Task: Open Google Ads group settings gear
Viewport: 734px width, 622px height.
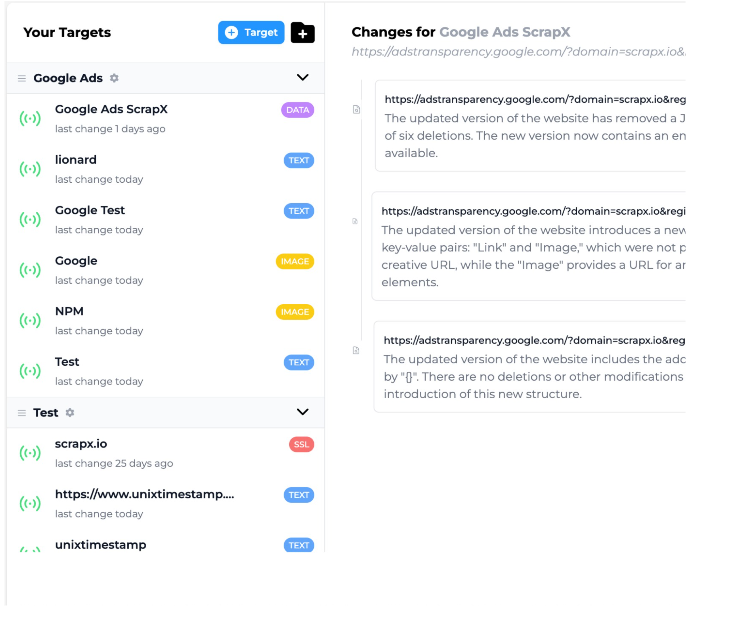Action: point(114,78)
